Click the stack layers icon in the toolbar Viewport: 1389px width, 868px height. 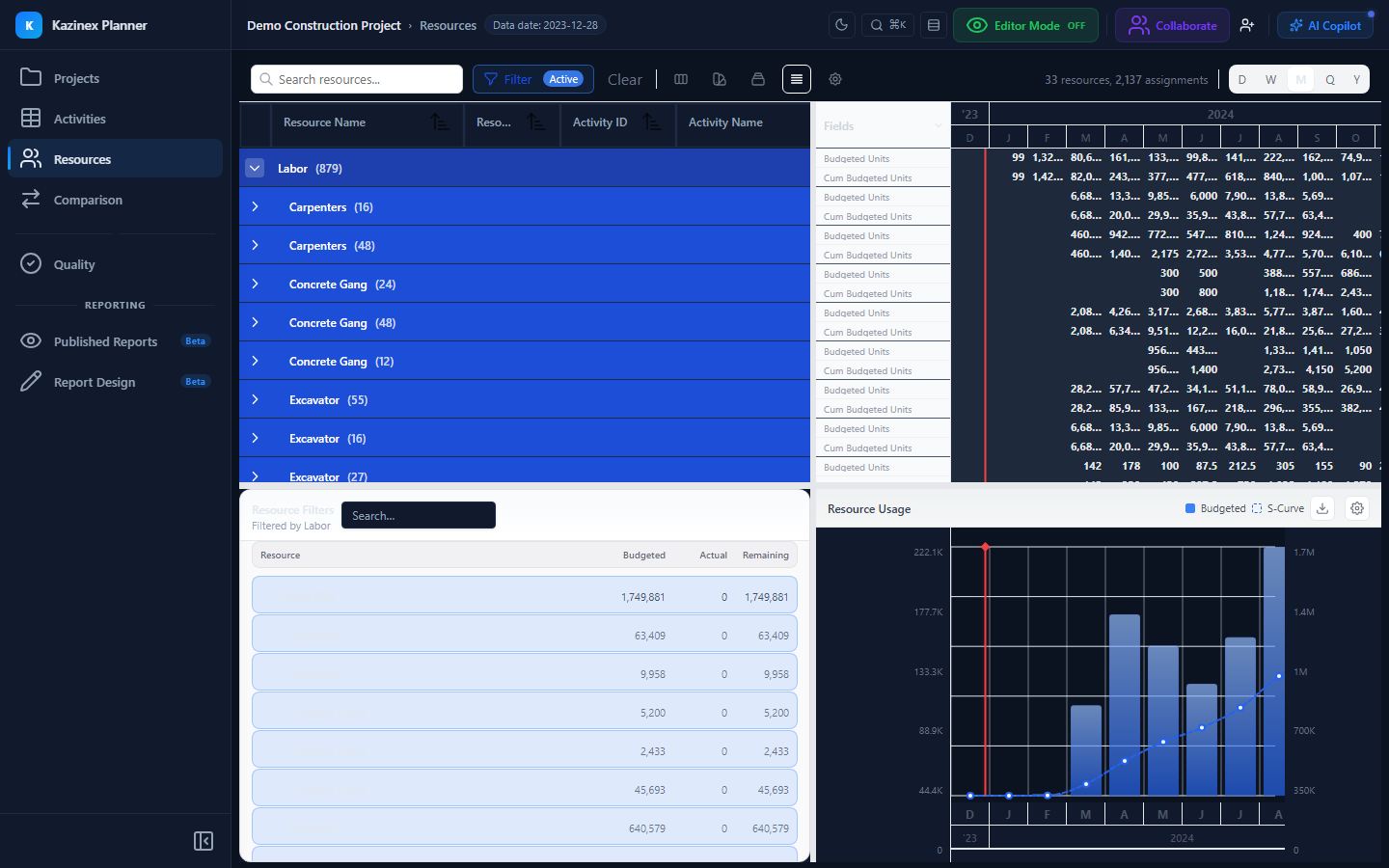758,79
